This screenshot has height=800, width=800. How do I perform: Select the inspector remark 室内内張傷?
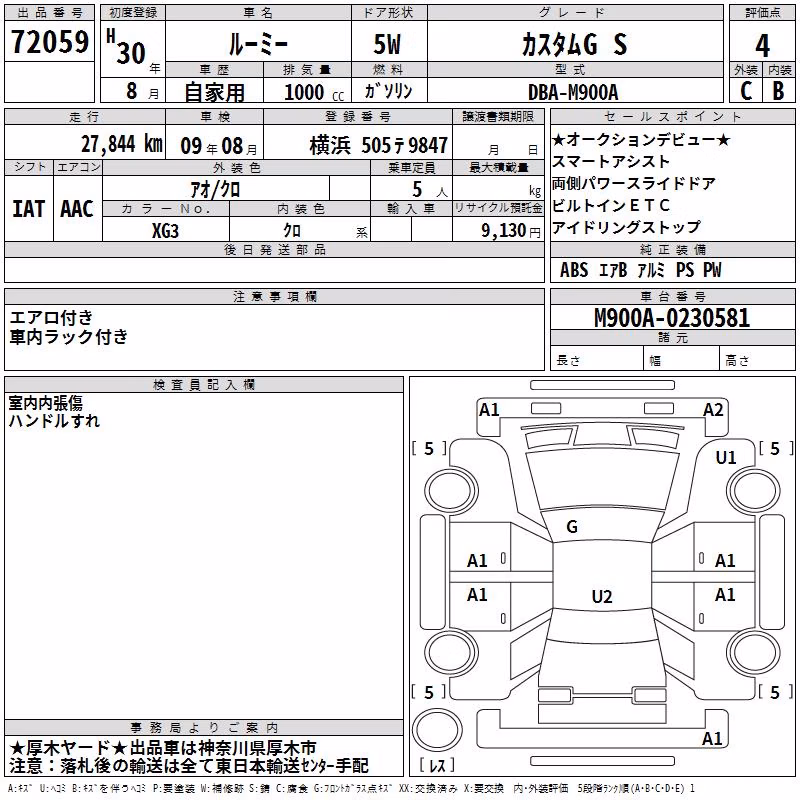coord(45,403)
